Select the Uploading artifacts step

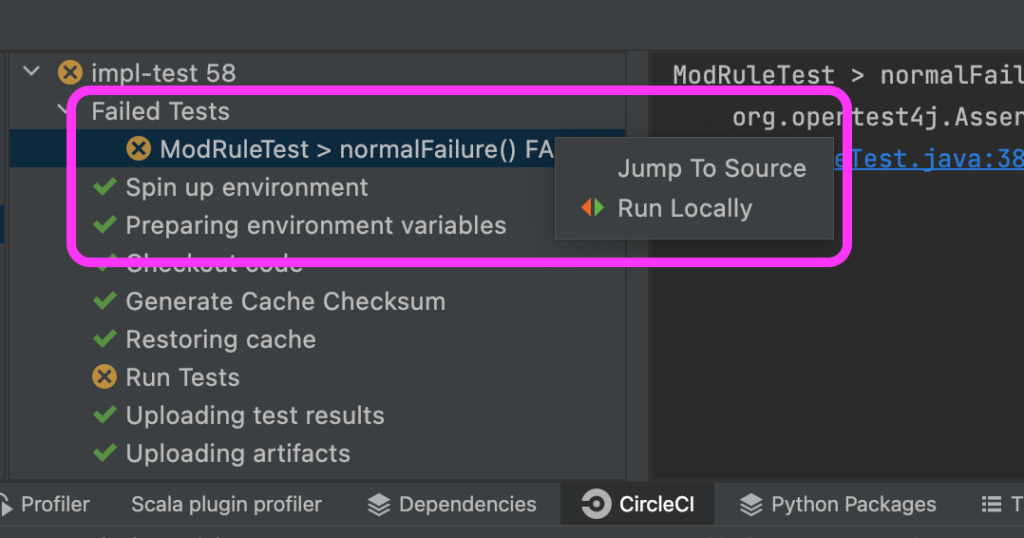point(238,453)
